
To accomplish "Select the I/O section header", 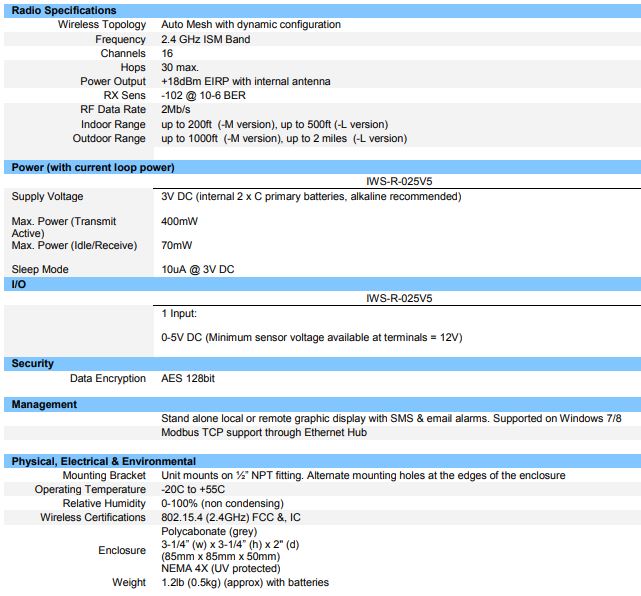I will click(18, 284).
